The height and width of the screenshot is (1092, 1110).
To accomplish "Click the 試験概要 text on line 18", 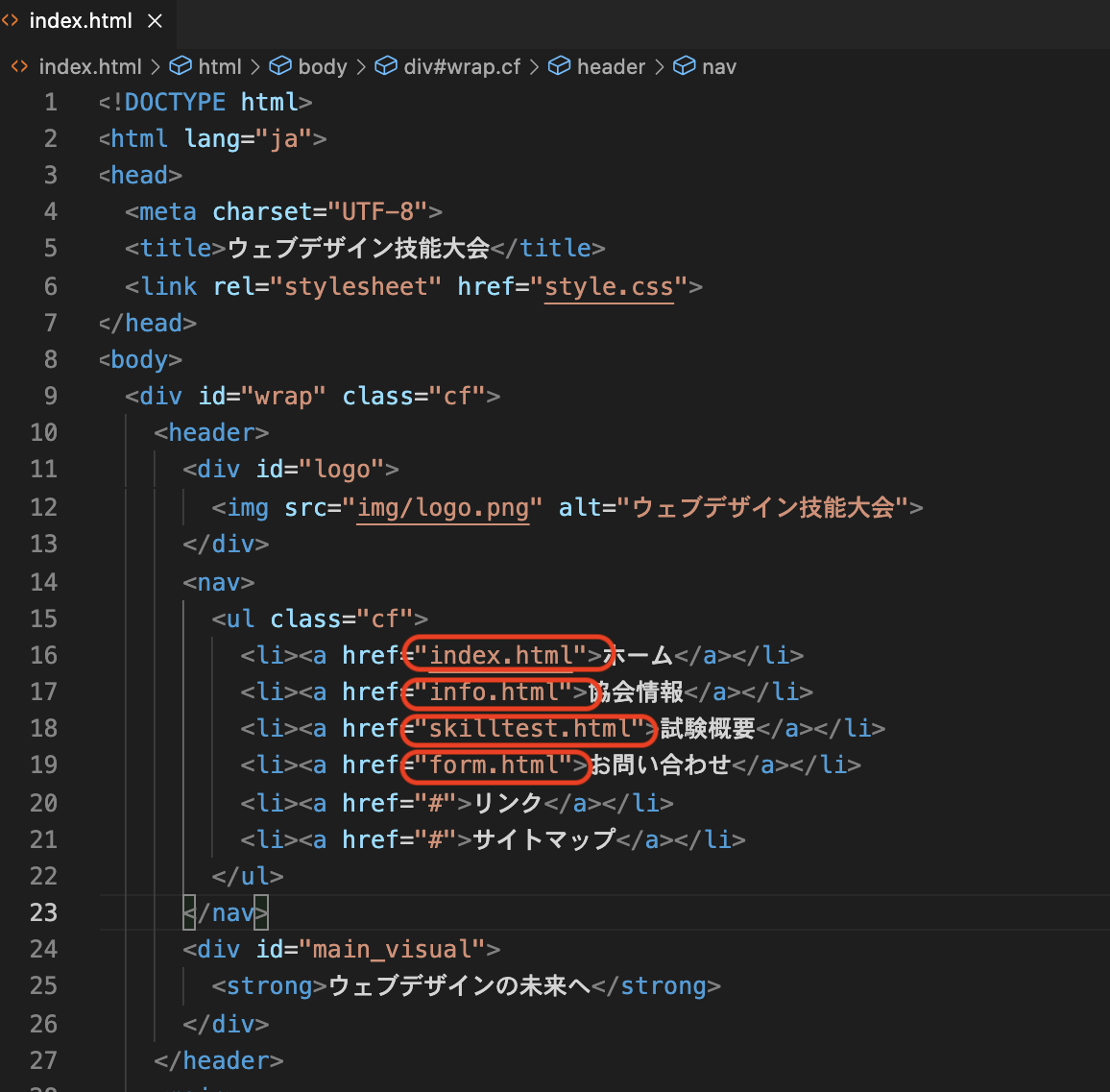I will pyautogui.click(x=708, y=729).
